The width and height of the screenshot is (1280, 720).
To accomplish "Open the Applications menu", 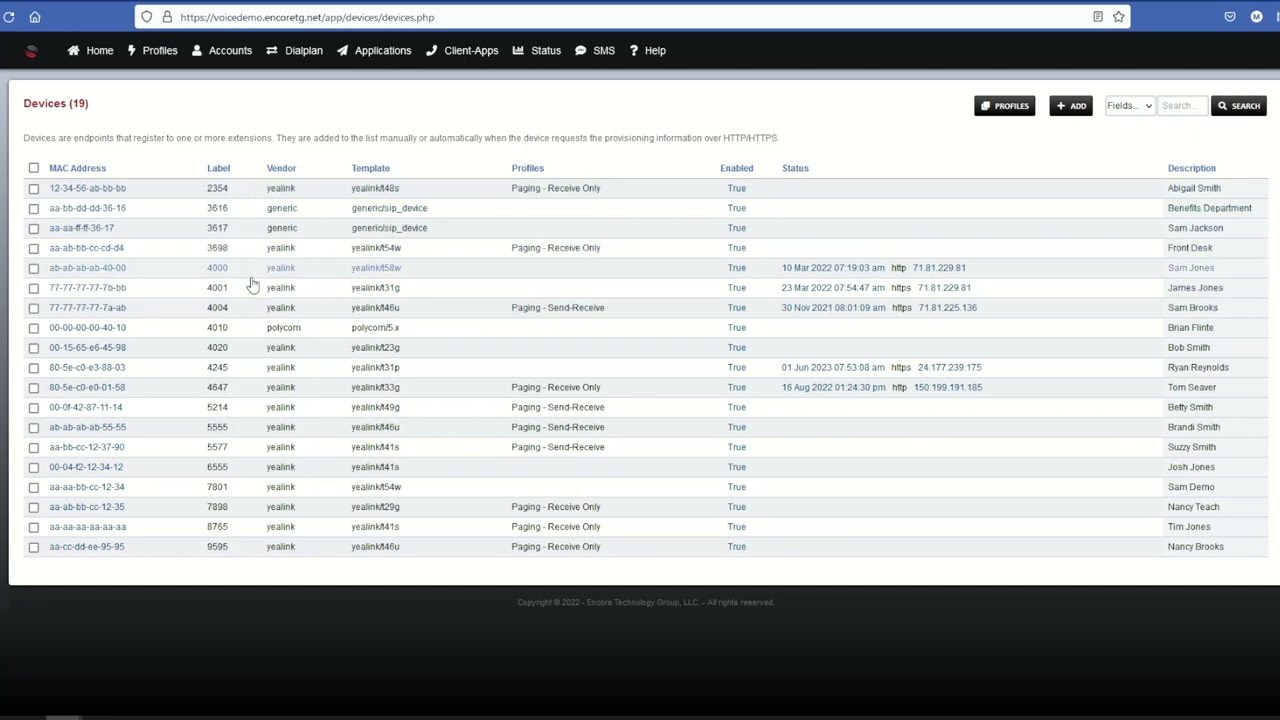I will coord(374,51).
